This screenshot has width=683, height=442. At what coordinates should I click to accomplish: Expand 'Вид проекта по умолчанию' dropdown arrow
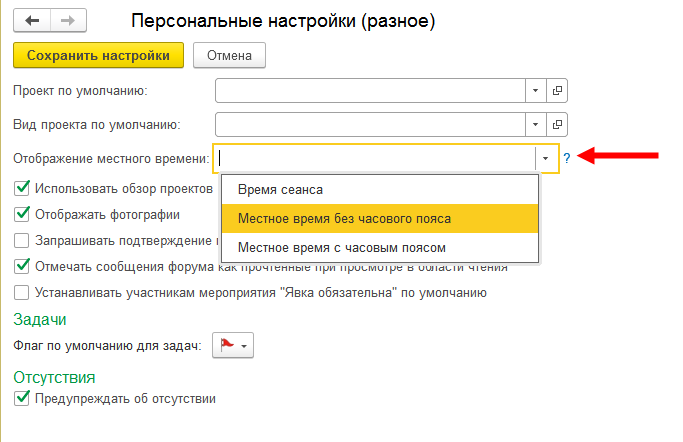536,125
